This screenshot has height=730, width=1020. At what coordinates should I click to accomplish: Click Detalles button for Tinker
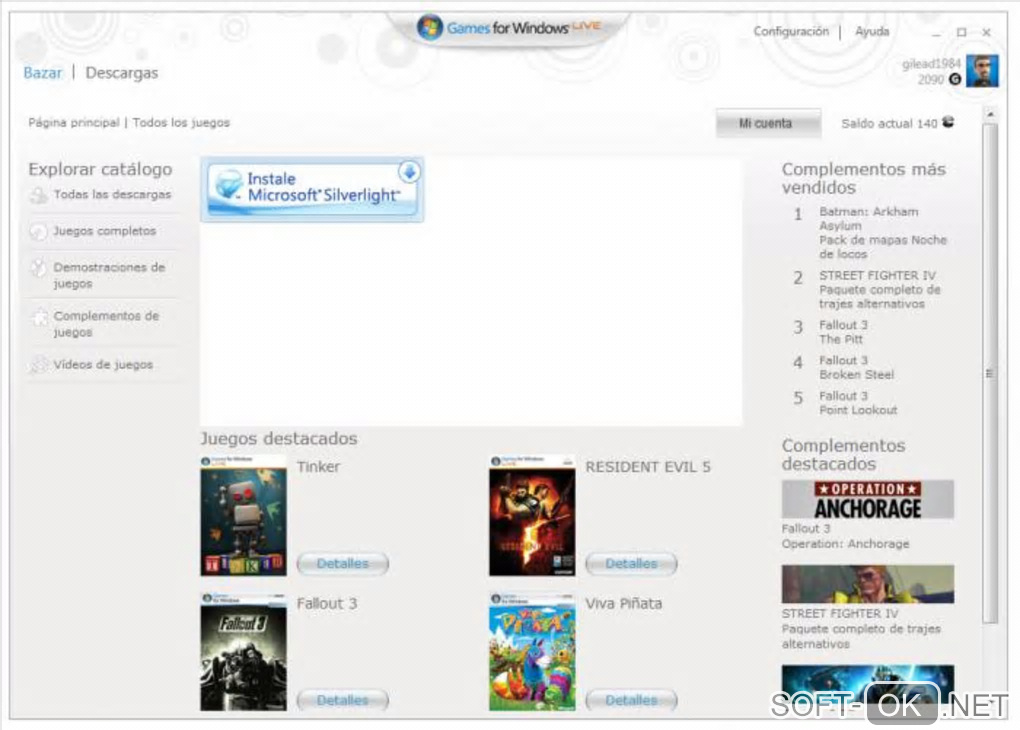pos(343,563)
